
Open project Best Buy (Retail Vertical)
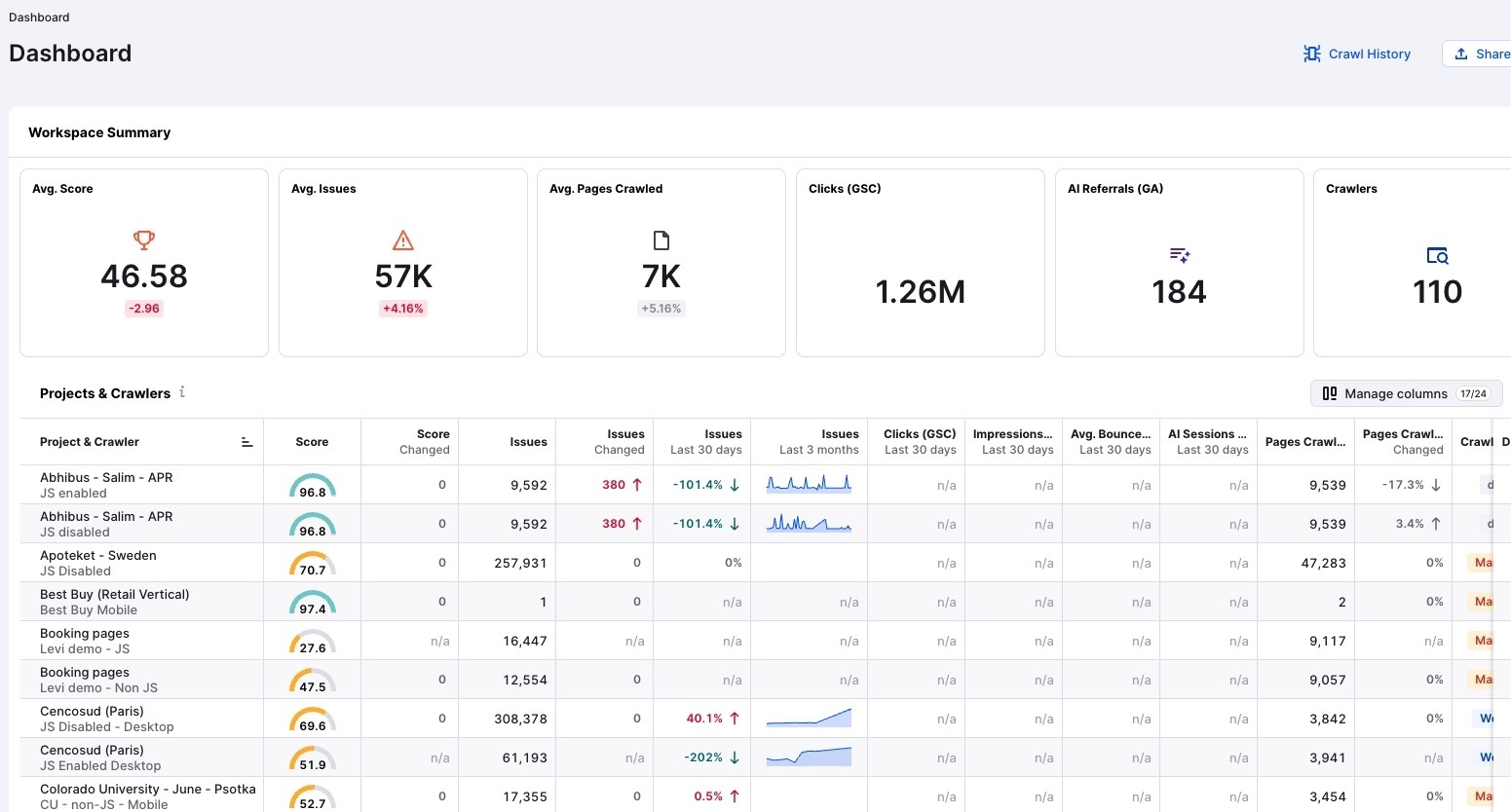pyautogui.click(x=115, y=602)
